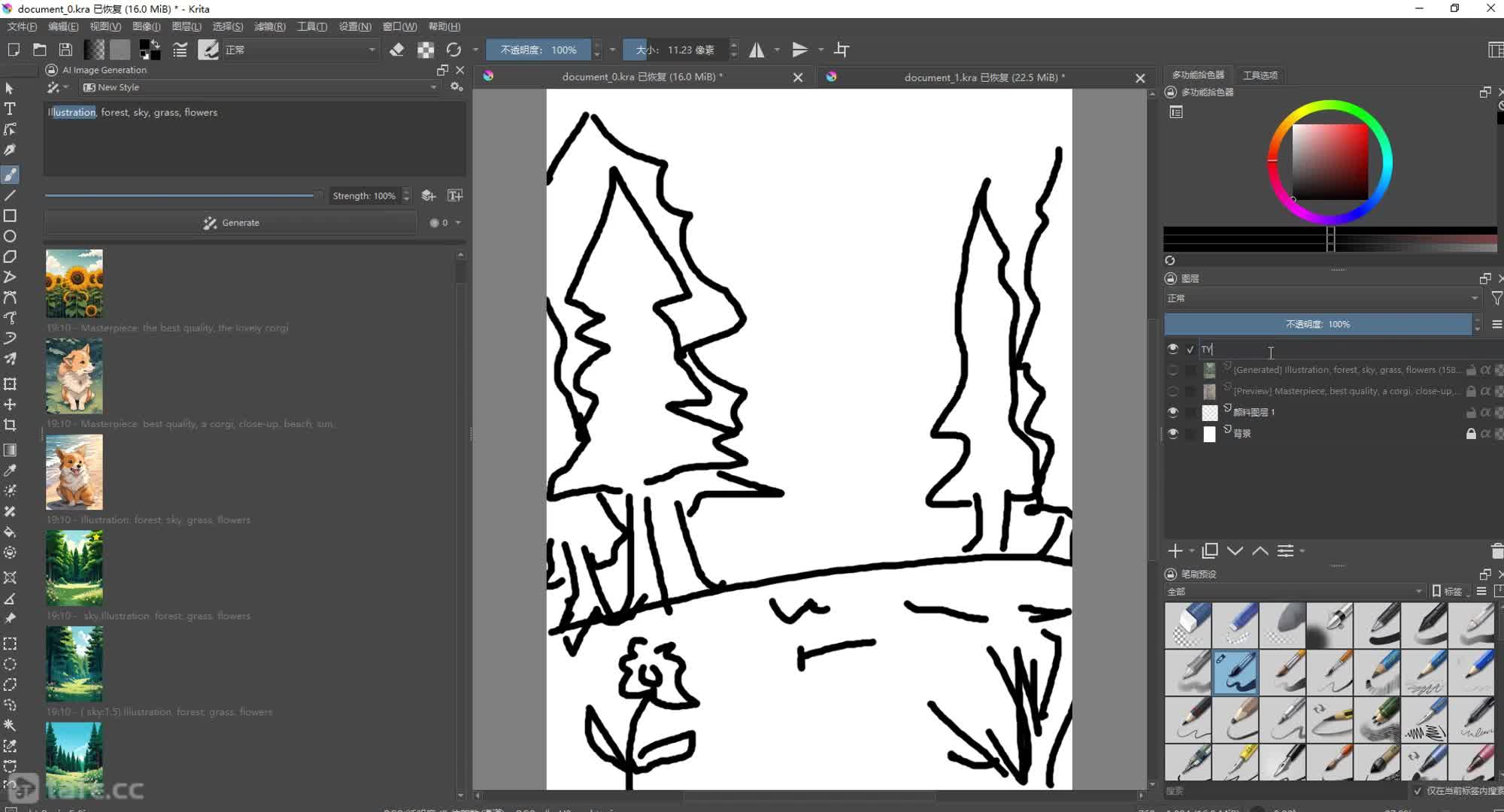Open the brush blending mode 正常 dropdown
1504x812 pixels.
pyautogui.click(x=300, y=50)
